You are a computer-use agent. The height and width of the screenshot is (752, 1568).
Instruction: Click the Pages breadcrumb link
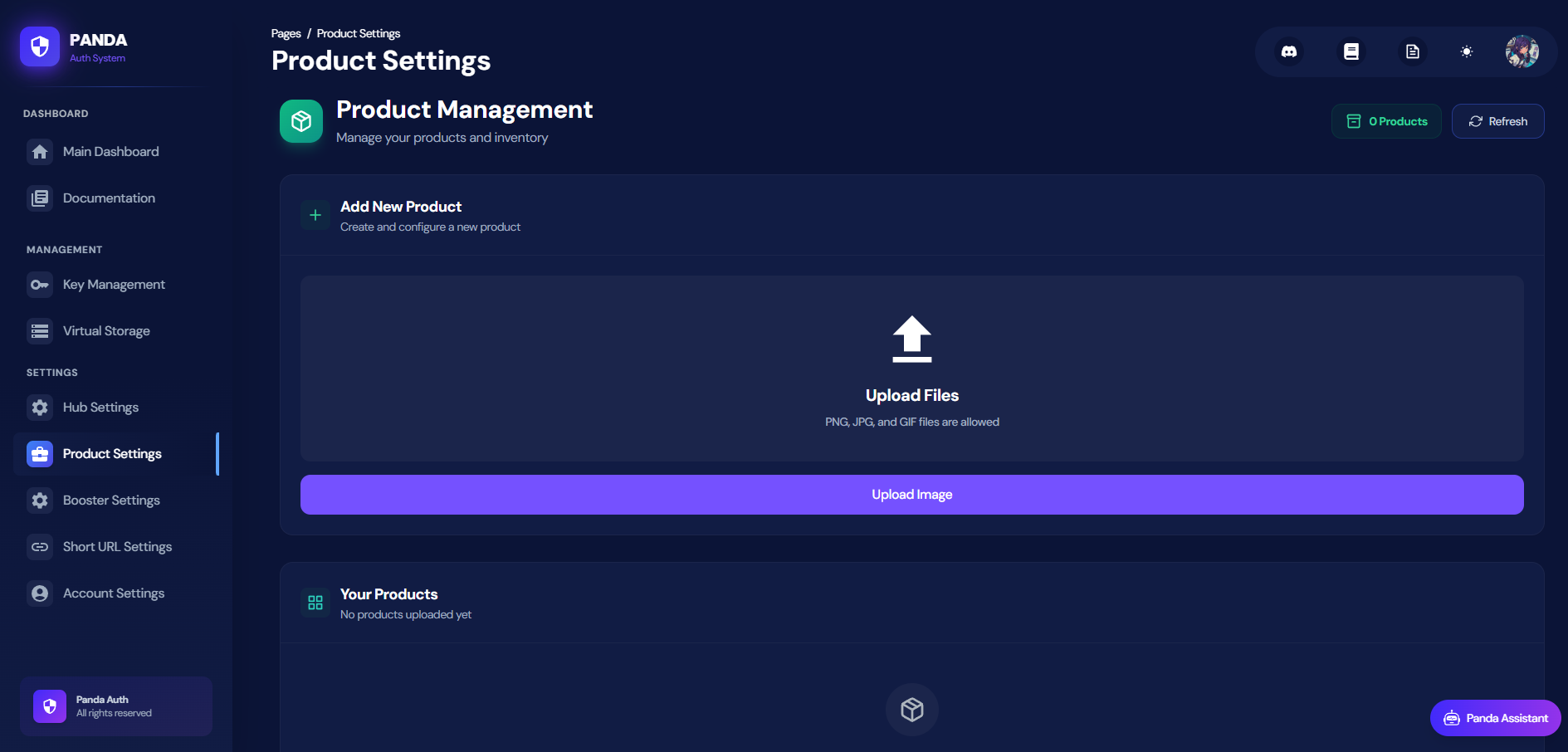pyautogui.click(x=286, y=33)
